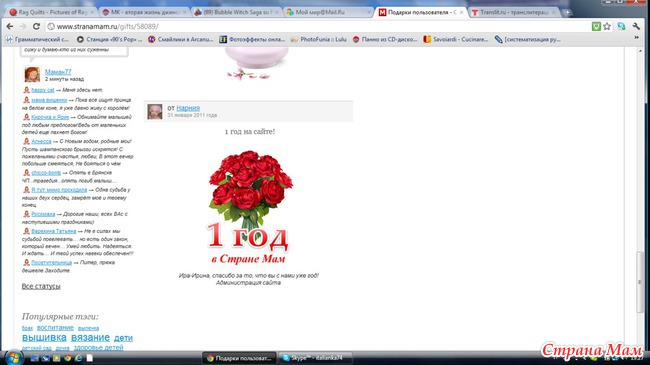The width and height of the screenshot is (650, 365).
Task: Open the Посетительница user status link
Action: [51, 263]
